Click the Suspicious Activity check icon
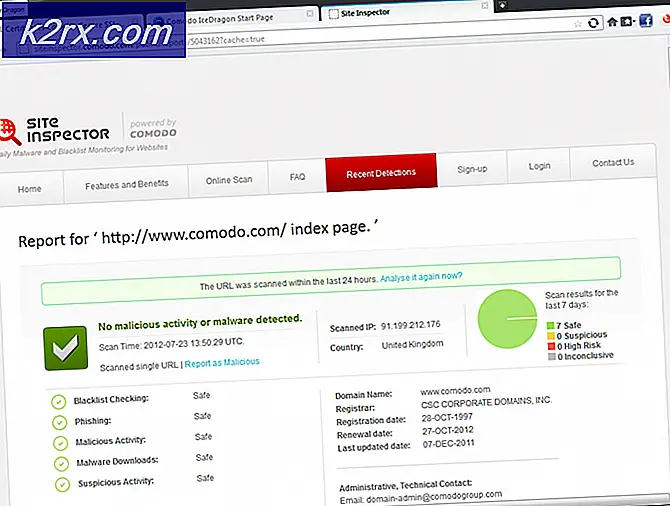The height and width of the screenshot is (506, 670). click(x=62, y=484)
